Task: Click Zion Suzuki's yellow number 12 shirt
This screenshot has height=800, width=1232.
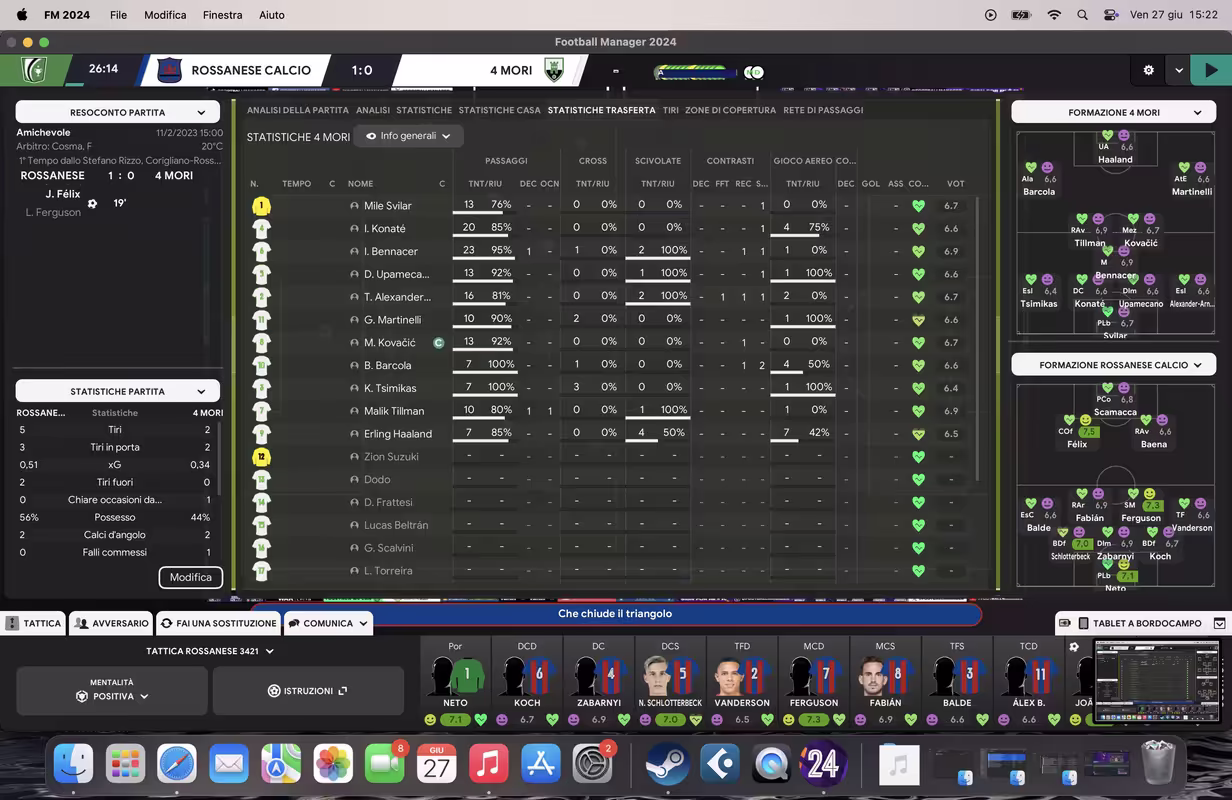Action: click(261, 457)
